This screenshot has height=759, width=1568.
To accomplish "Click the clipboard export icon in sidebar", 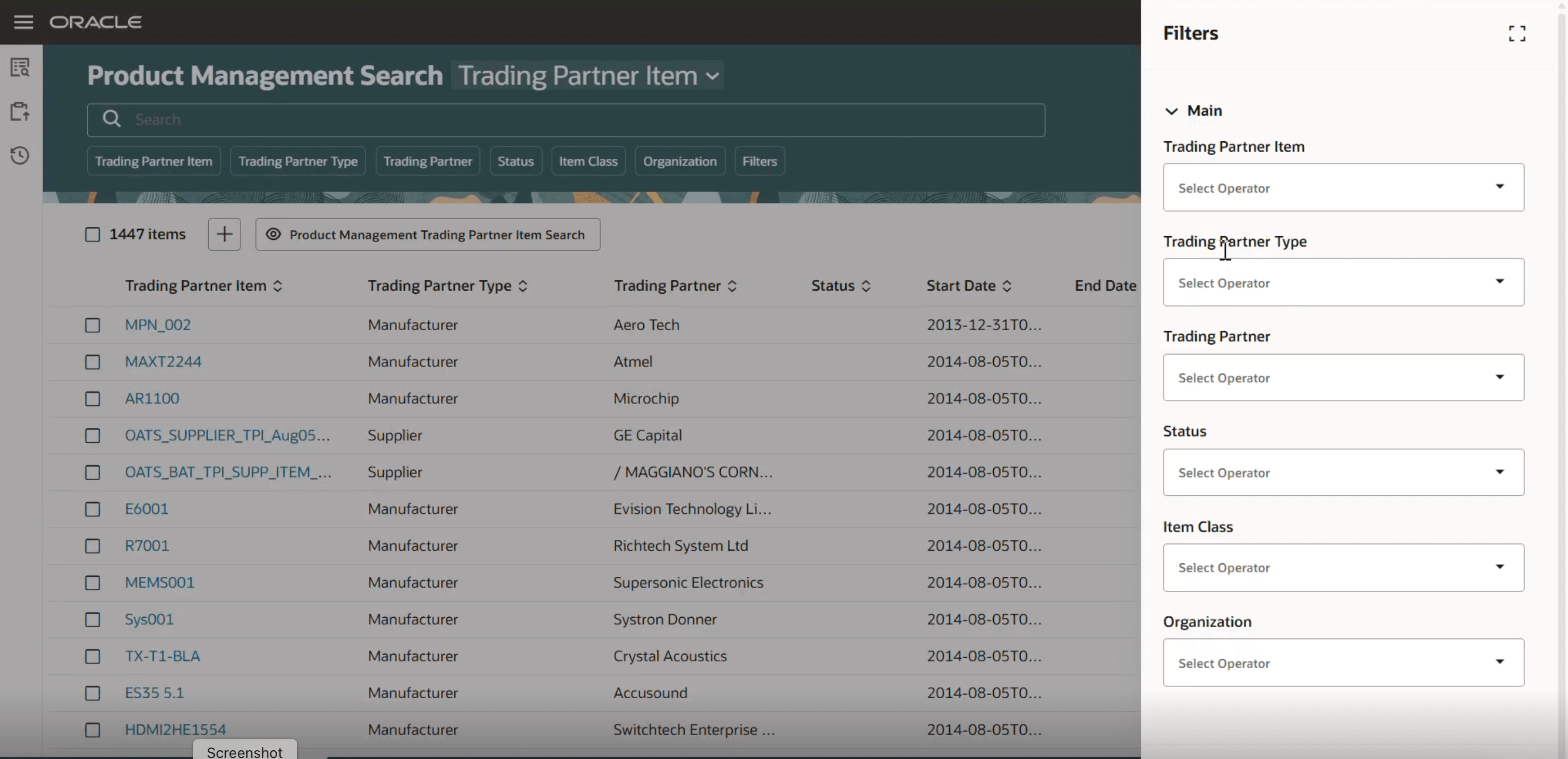I will (x=20, y=112).
